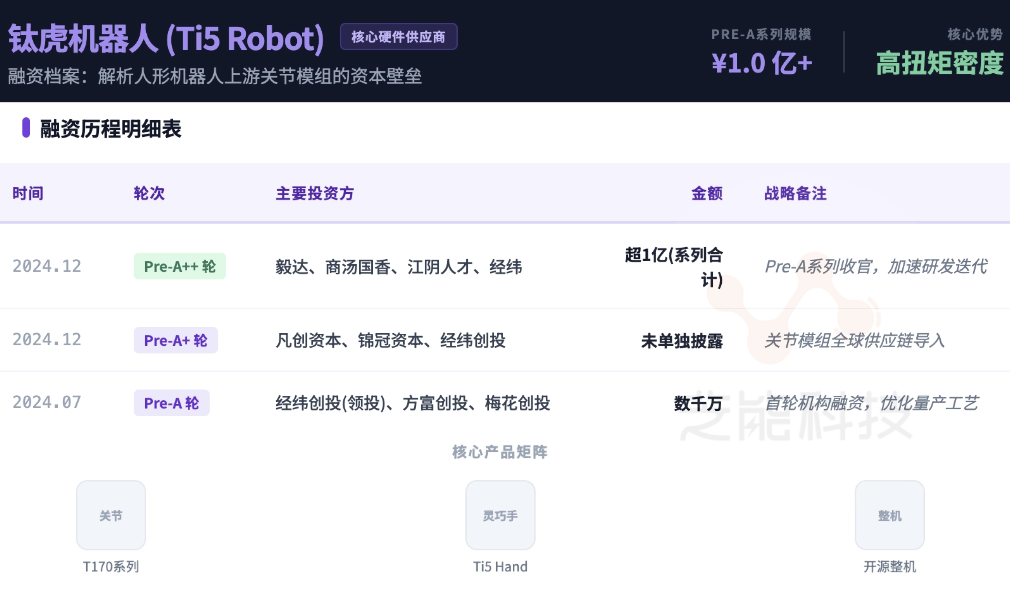Click the 轮次 column header
The height and width of the screenshot is (592, 1010).
point(149,193)
